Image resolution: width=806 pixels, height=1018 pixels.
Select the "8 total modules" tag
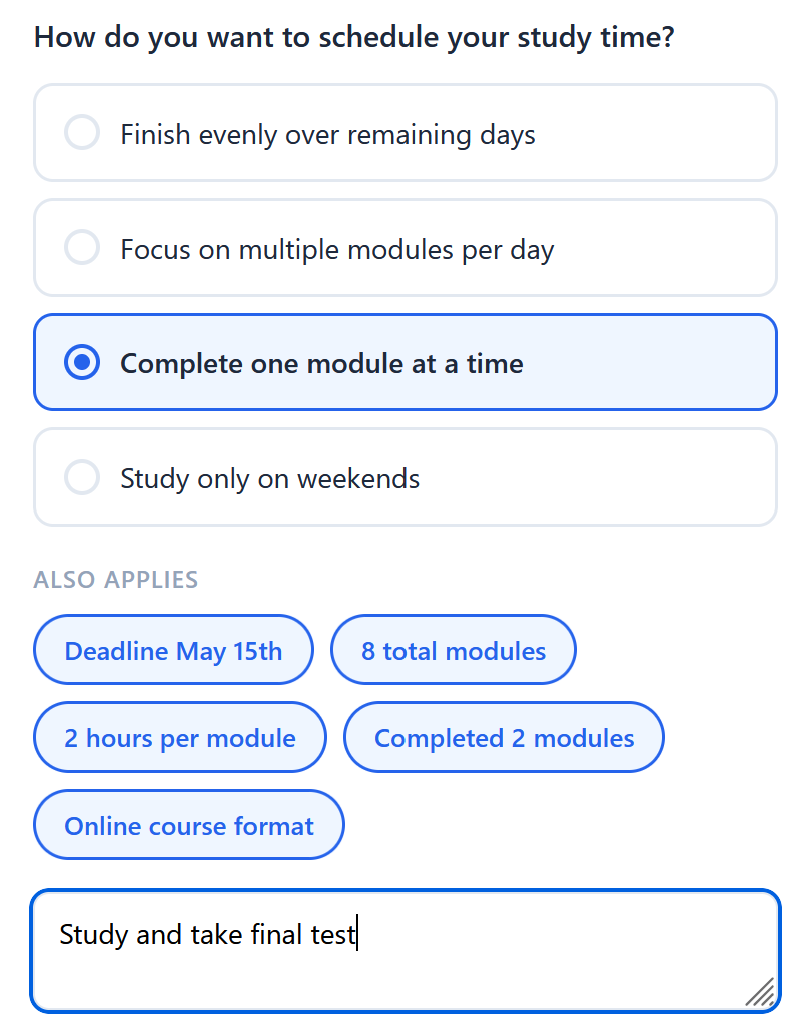click(x=452, y=650)
